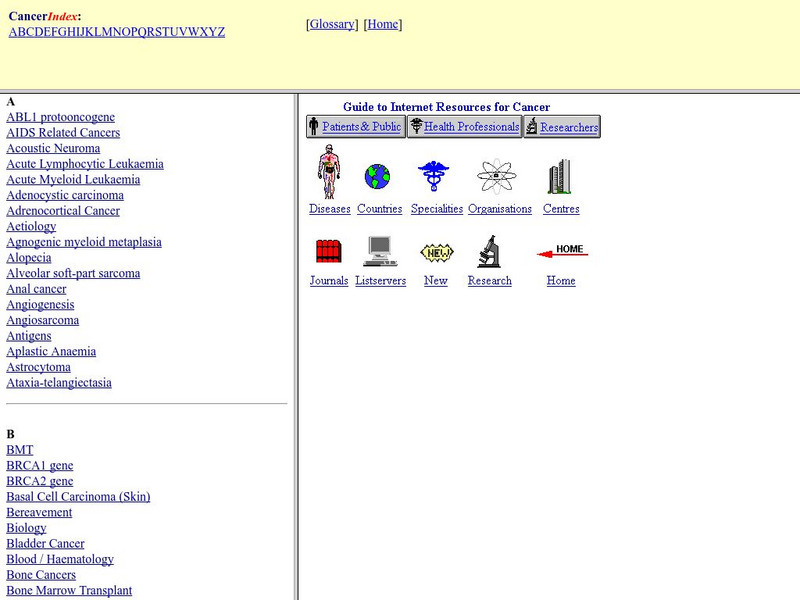Click the microscope icon beside Researchers

pyautogui.click(x=532, y=126)
